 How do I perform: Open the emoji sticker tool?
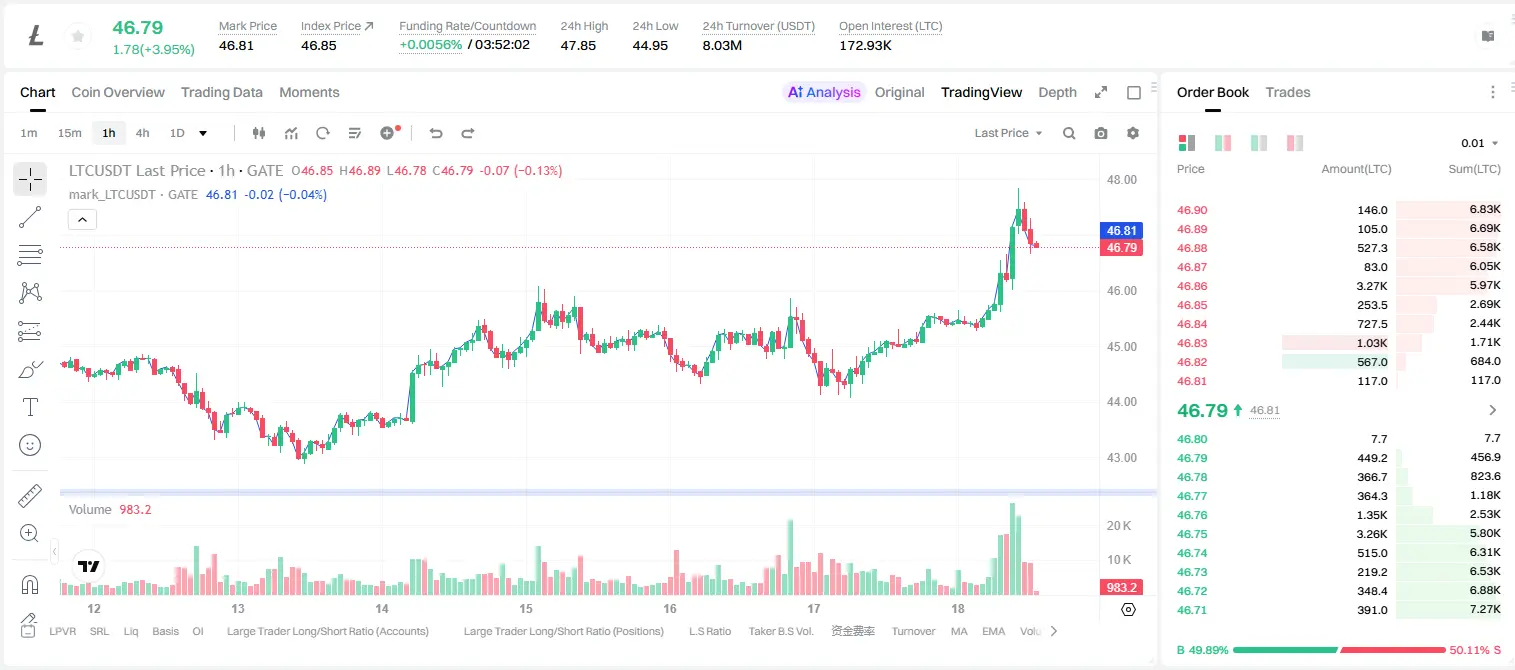30,445
